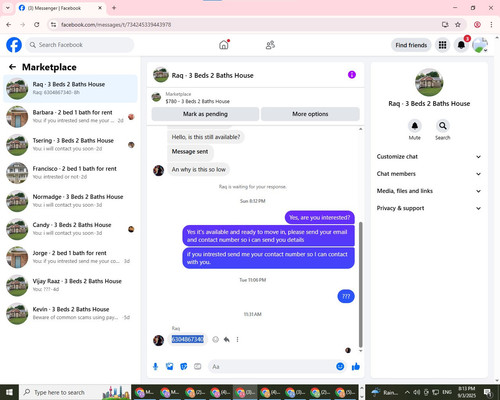React to the 6304867340 message with emoji
The height and width of the screenshot is (400, 500).
point(216,339)
